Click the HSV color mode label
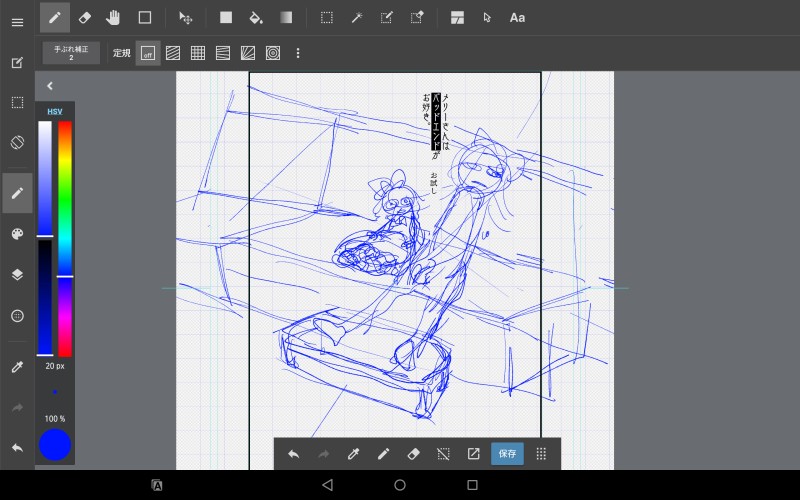800x500 pixels. pos(55,112)
